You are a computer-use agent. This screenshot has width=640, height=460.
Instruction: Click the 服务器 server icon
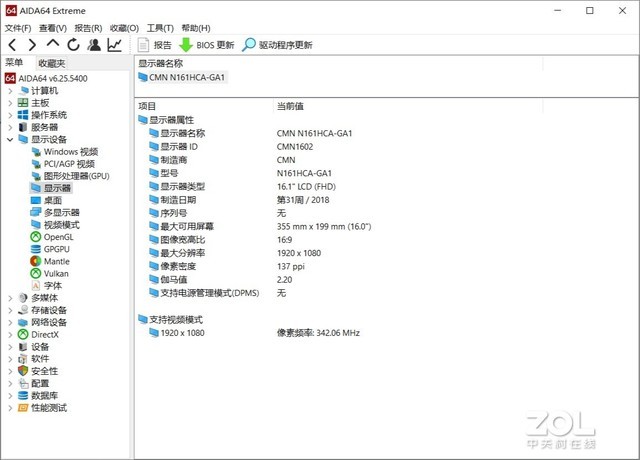click(x=23, y=127)
